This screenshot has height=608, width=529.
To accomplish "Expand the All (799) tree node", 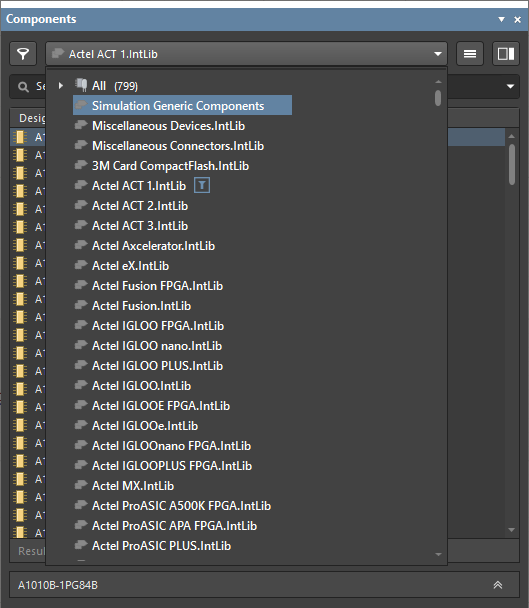I will coord(61,85).
